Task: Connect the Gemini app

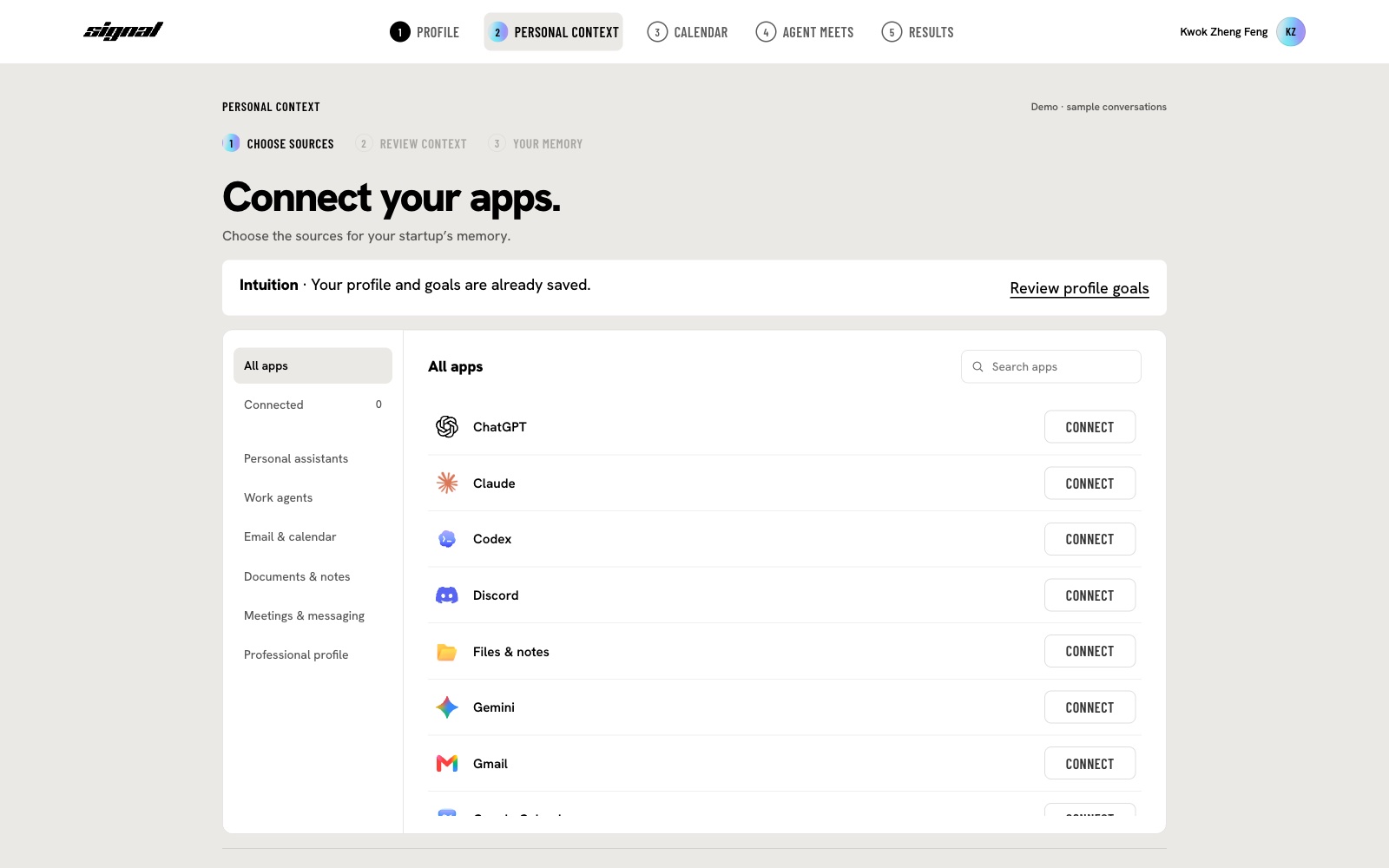Action: [x=1089, y=707]
